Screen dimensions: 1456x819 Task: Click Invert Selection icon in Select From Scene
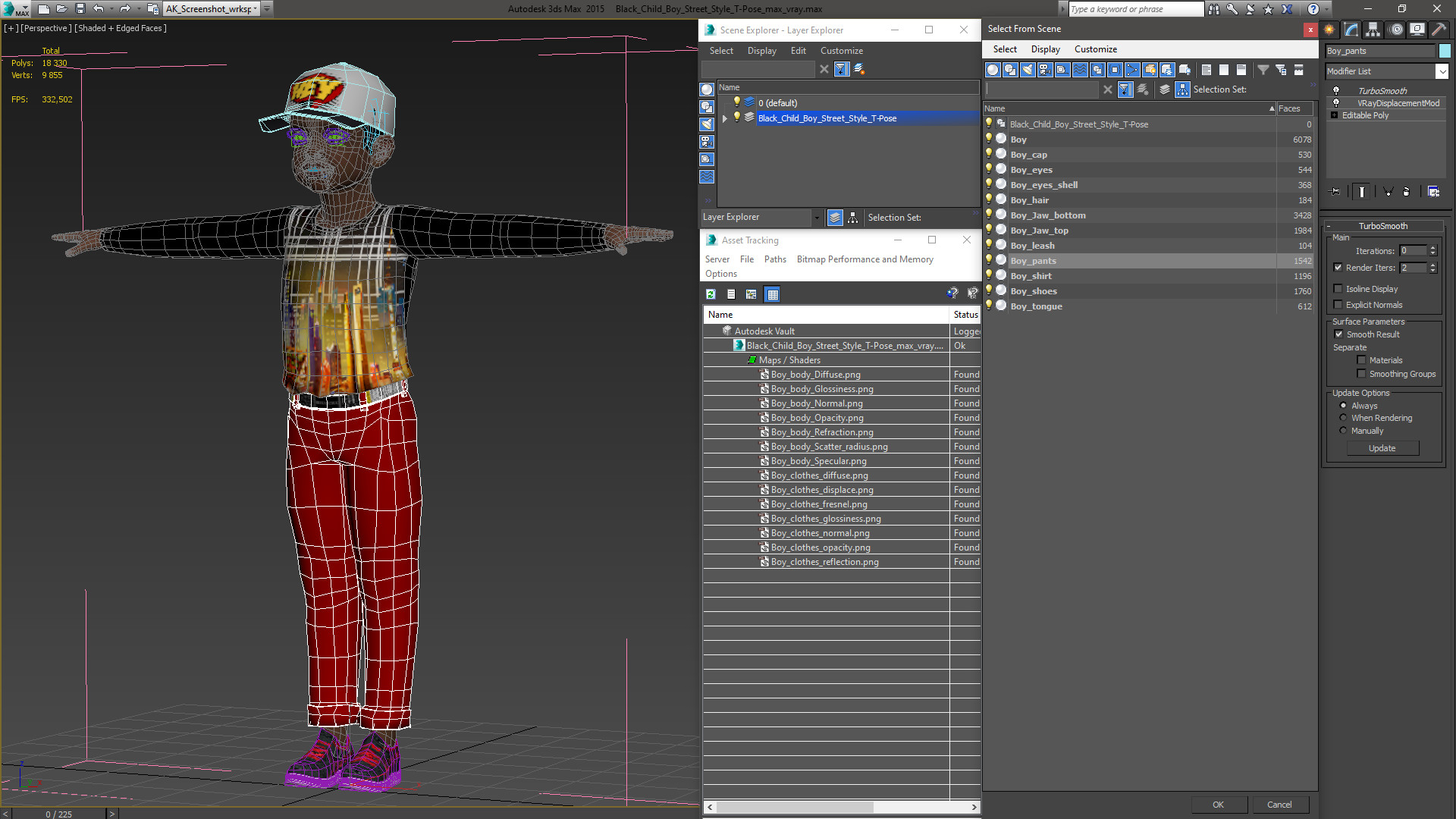tap(1241, 70)
